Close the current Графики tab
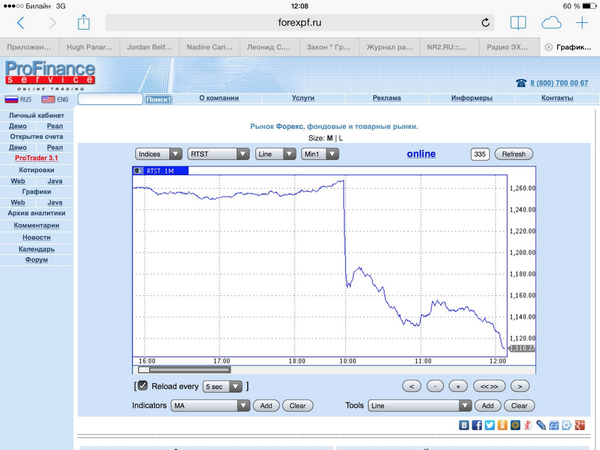 pos(548,47)
